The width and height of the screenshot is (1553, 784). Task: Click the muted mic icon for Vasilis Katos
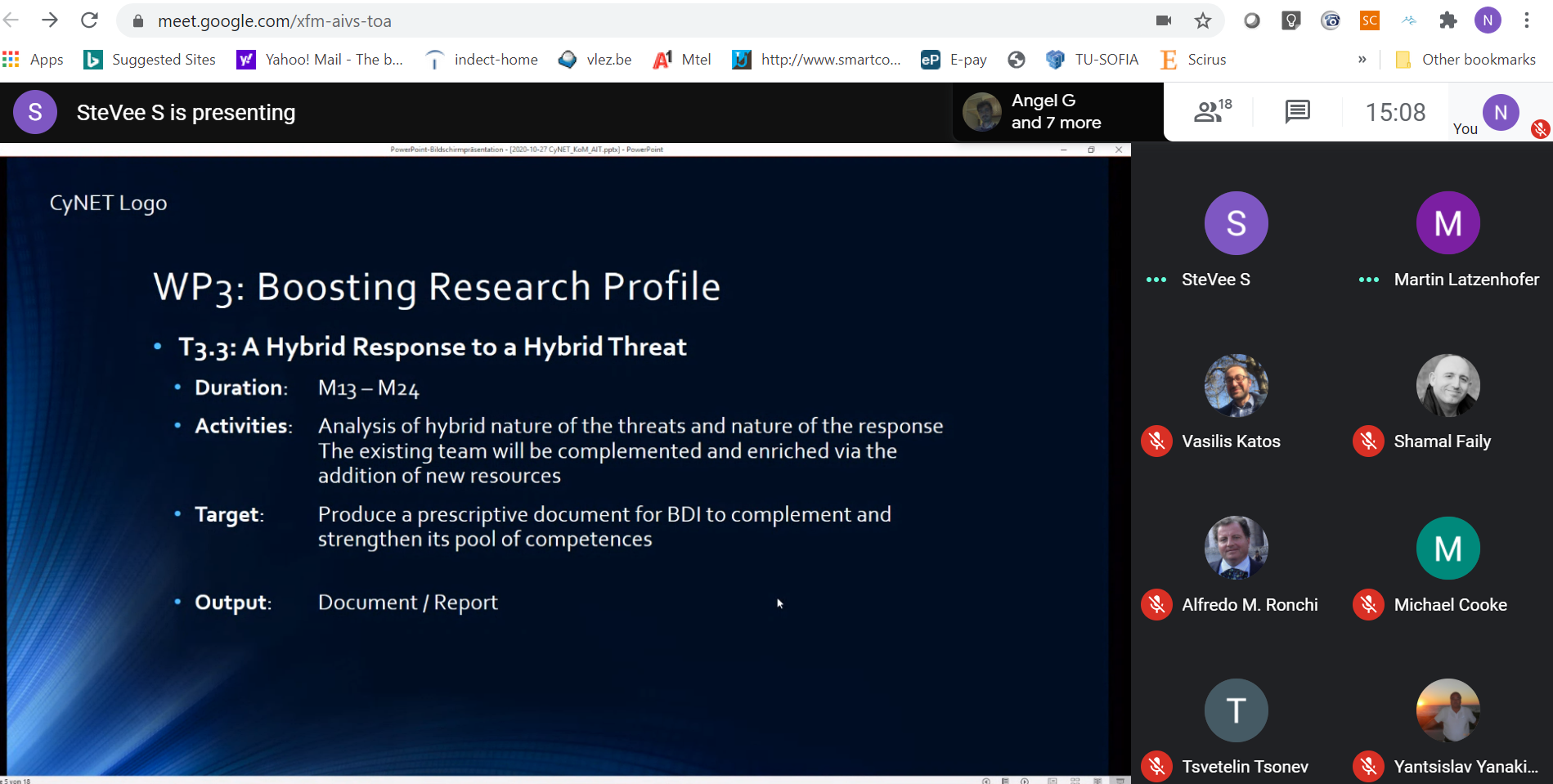coord(1156,441)
